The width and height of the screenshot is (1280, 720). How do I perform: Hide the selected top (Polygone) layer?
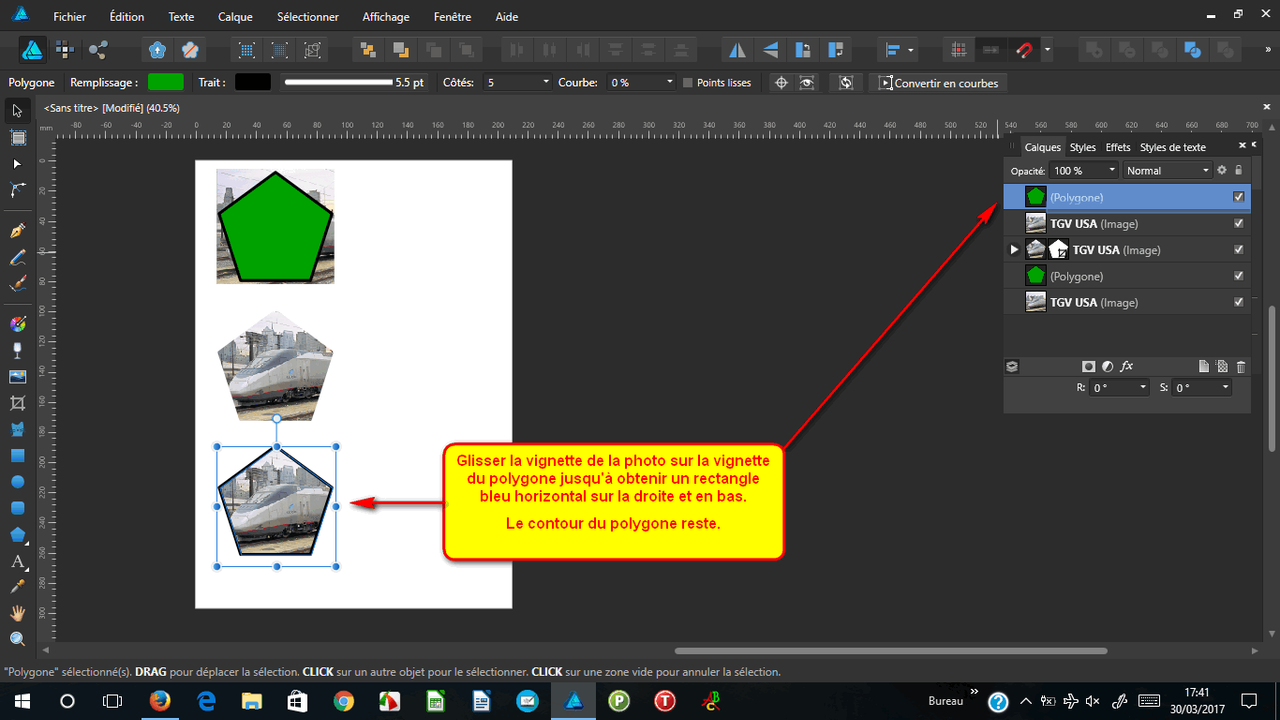(1239, 197)
